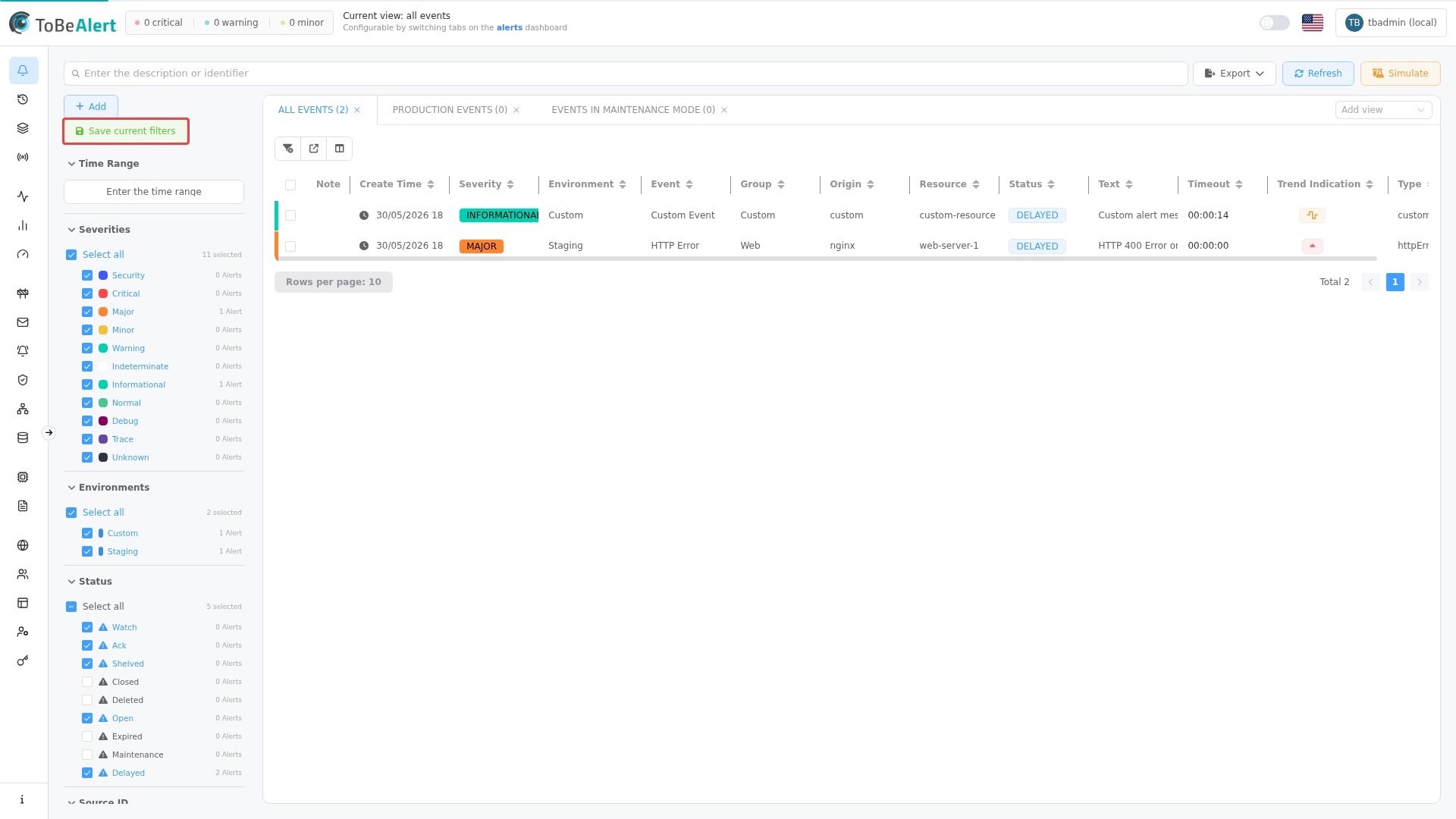Open the shield check sidebar icon
1456x819 pixels.
click(x=23, y=380)
